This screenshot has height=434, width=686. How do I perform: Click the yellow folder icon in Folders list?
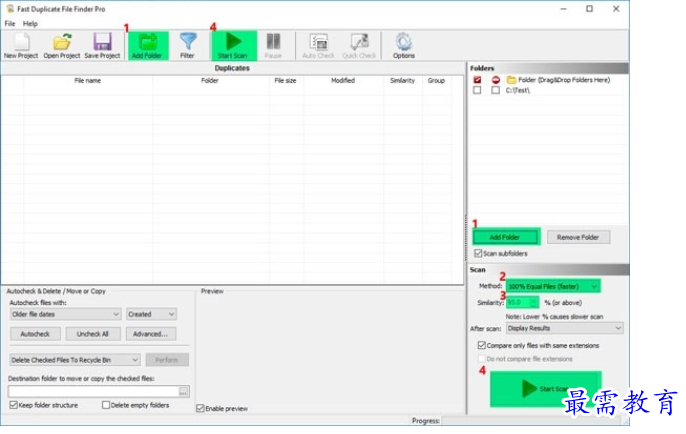click(x=511, y=80)
